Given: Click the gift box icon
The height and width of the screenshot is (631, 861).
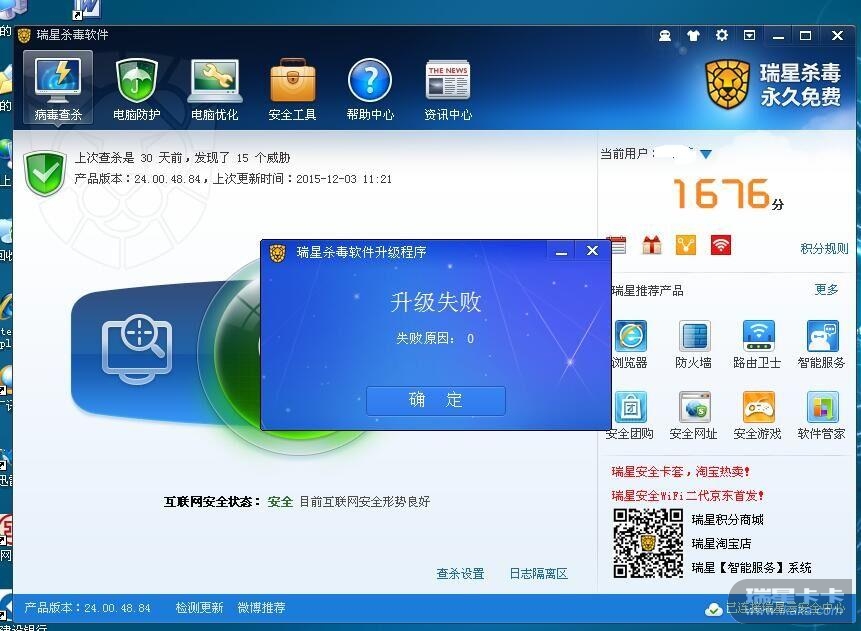Looking at the screenshot, I should tap(652, 245).
